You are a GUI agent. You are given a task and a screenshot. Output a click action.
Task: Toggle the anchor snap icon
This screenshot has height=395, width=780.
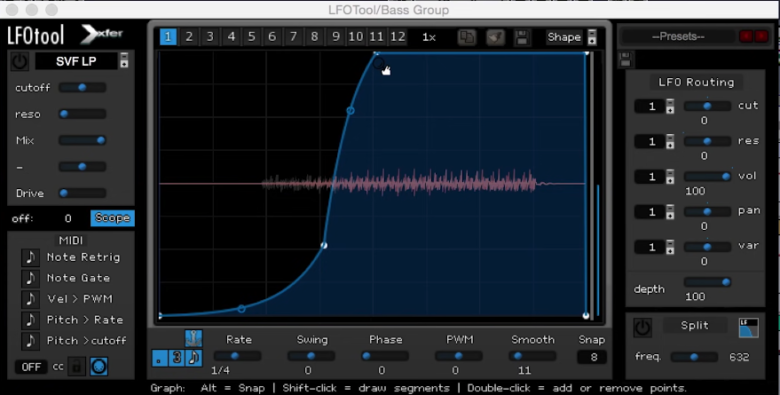(x=193, y=338)
